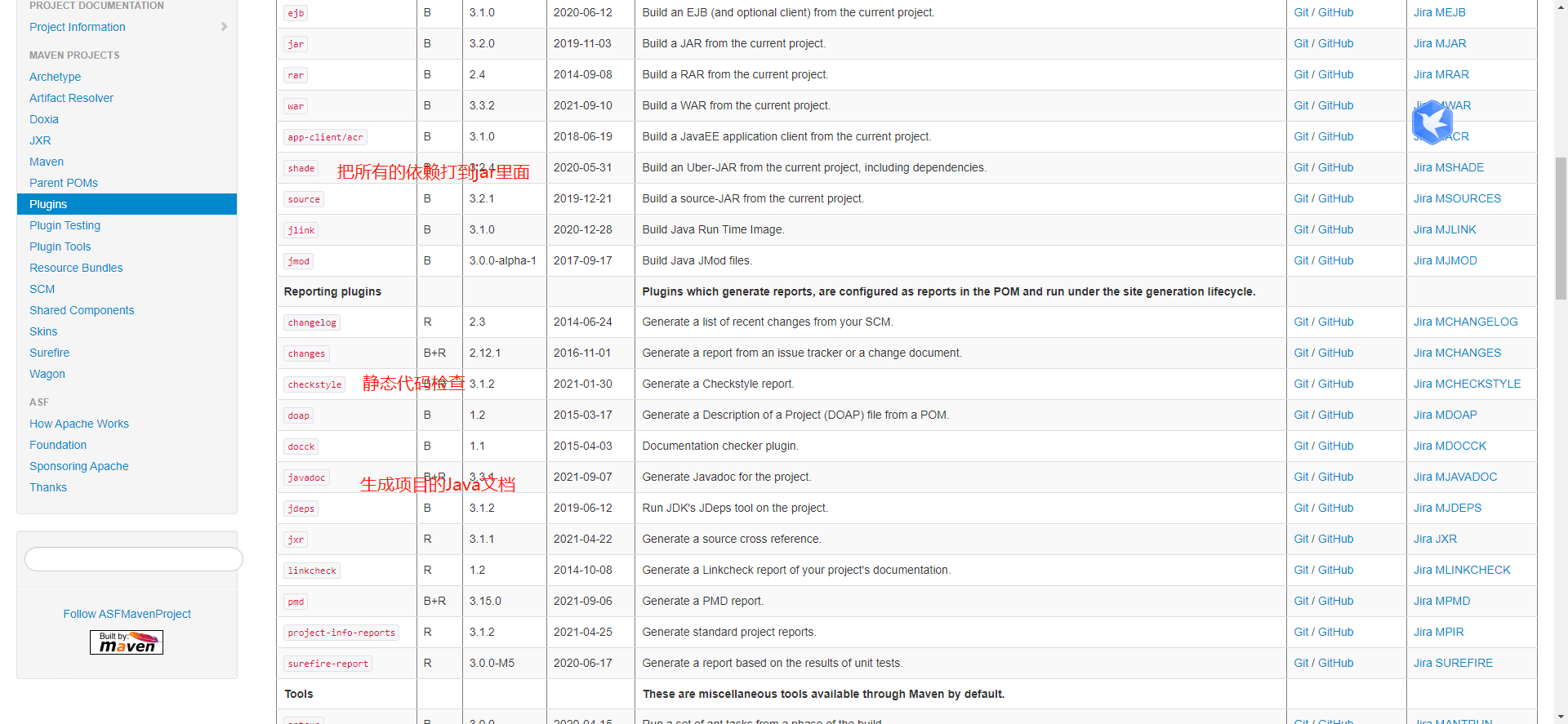Select the highlighted Plugins menu item
Screen dimensions: 1568x724
[127, 204]
